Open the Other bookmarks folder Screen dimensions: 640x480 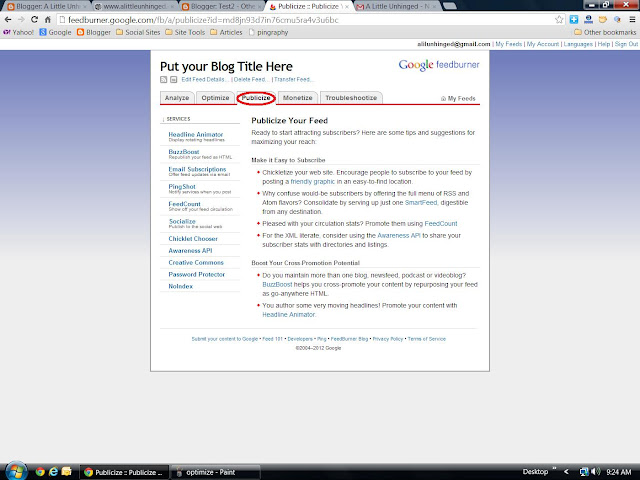(605, 32)
